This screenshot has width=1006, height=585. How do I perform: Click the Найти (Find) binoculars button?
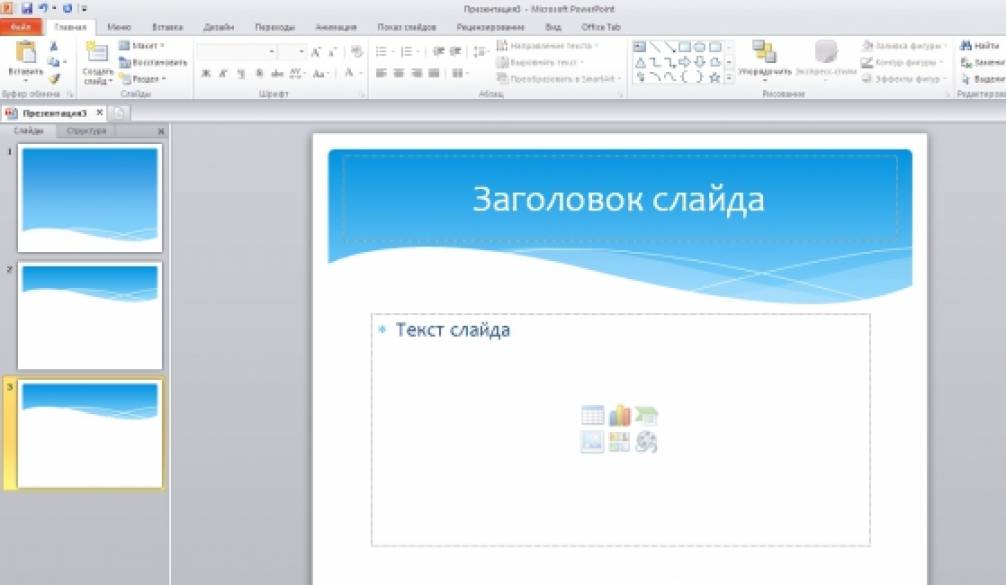[x=980, y=46]
